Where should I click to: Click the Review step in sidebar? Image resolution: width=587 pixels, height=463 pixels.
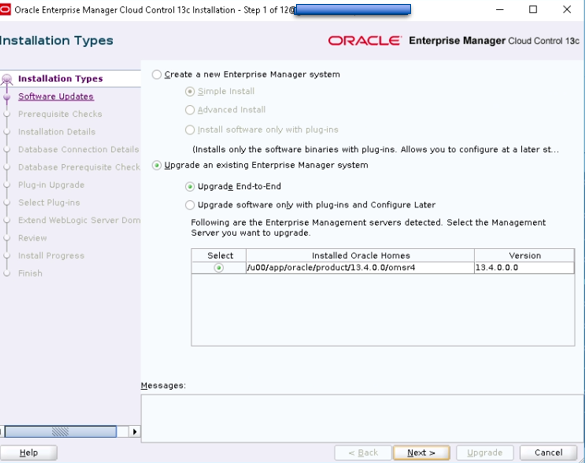coord(33,238)
